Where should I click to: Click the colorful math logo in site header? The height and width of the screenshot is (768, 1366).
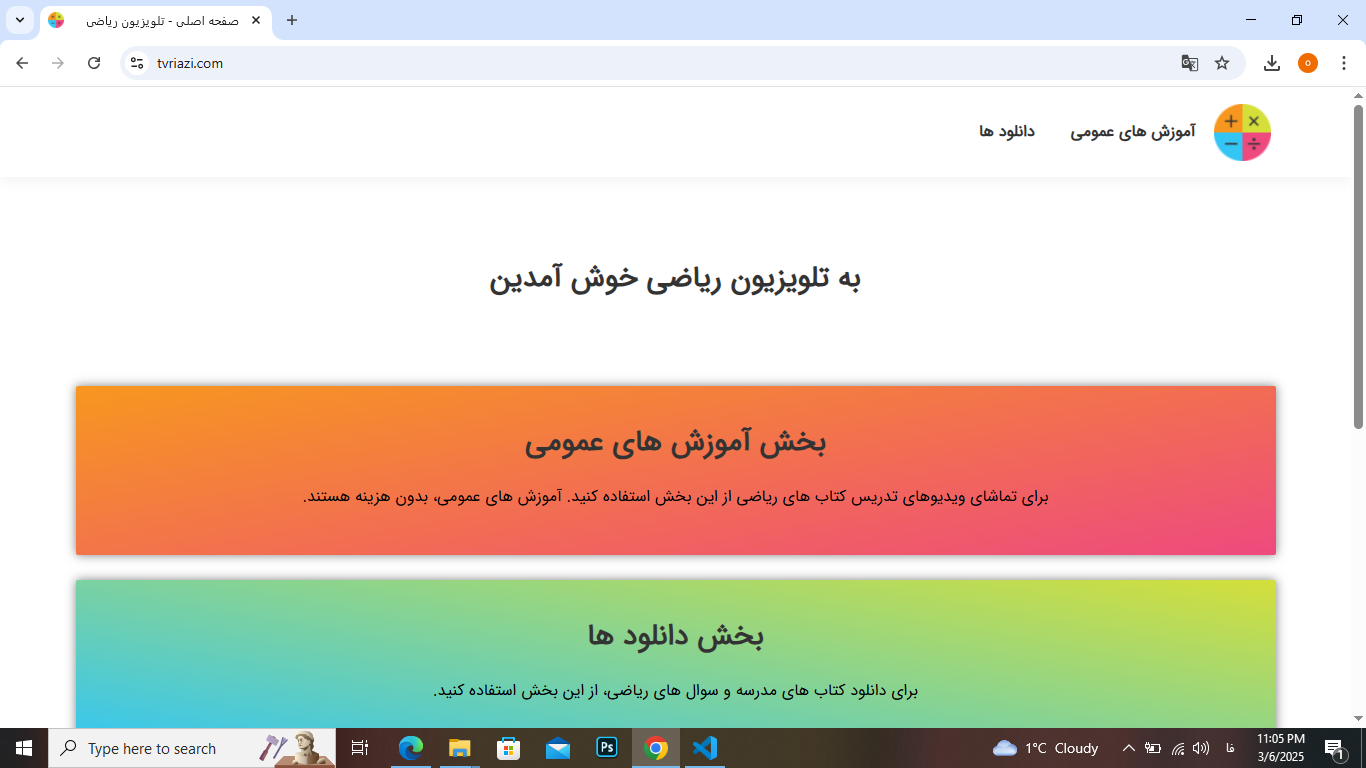tap(1242, 132)
